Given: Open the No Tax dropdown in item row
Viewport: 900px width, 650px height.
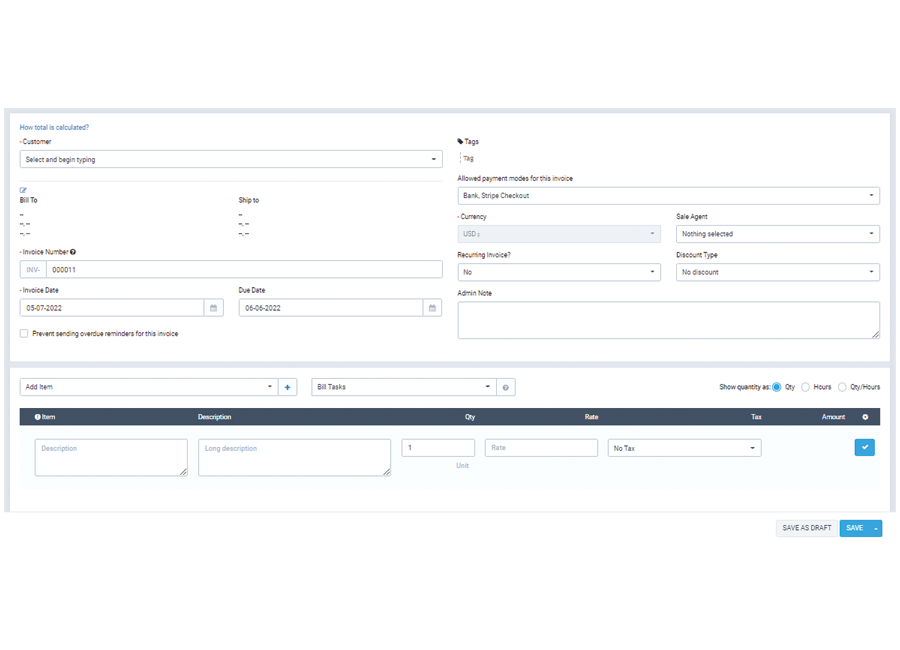Looking at the screenshot, I should pyautogui.click(x=684, y=448).
